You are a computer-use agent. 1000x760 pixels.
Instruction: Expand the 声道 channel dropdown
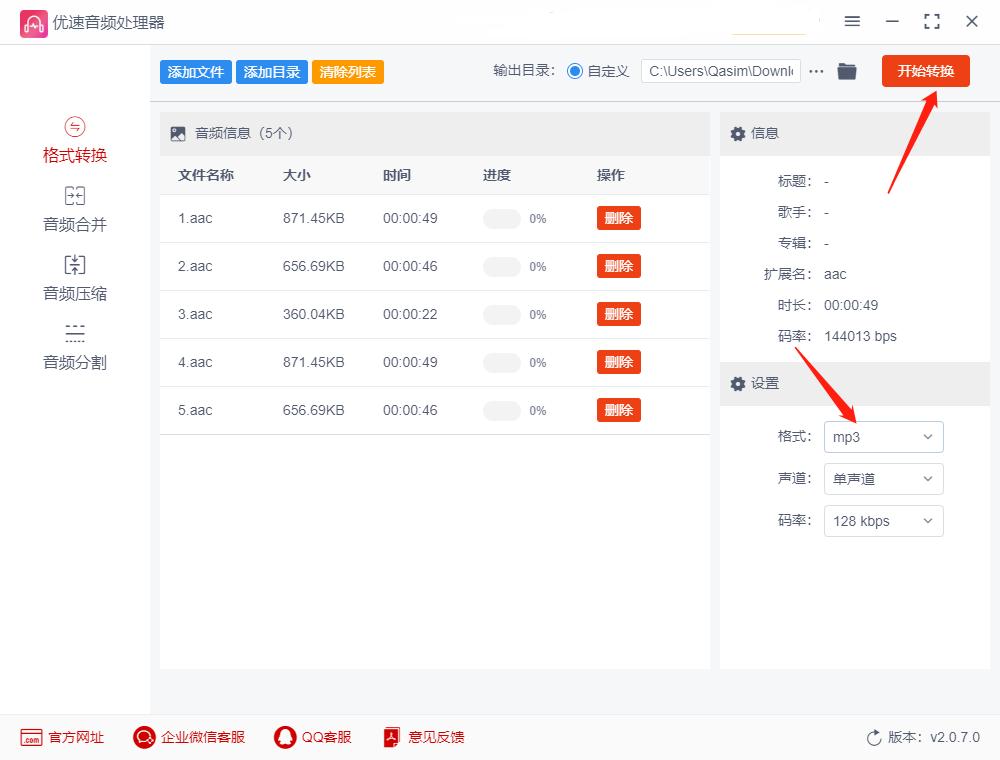tap(883, 479)
